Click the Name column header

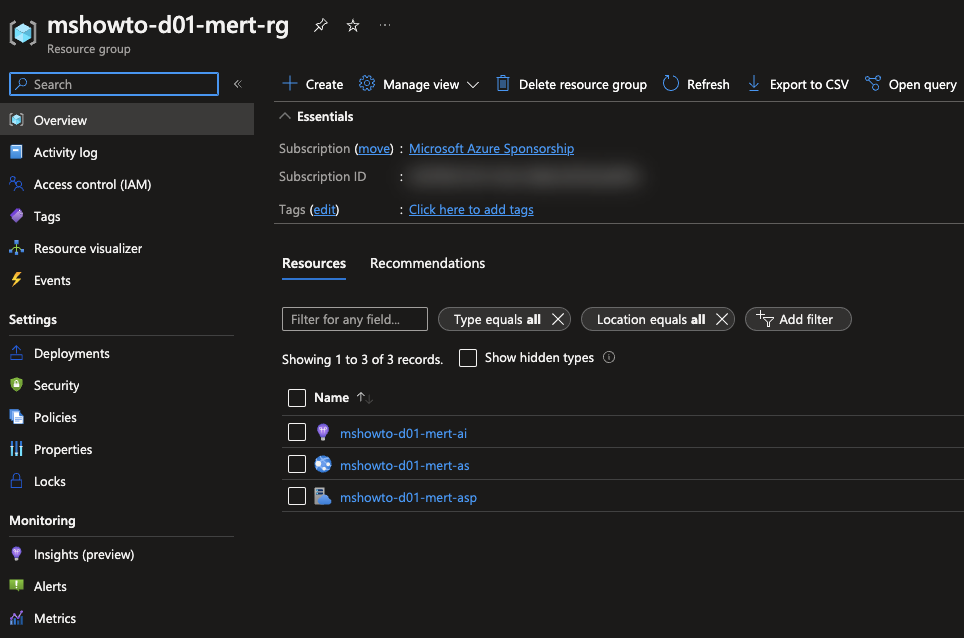[x=331, y=398]
